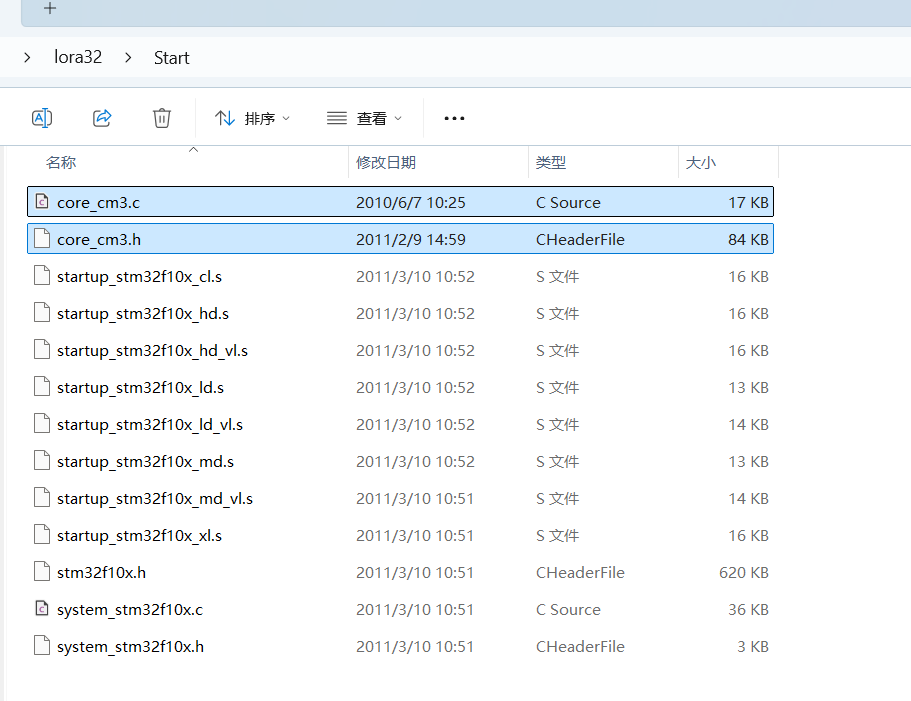
Task: Sort by 修改日期 column header
Action: click(386, 163)
